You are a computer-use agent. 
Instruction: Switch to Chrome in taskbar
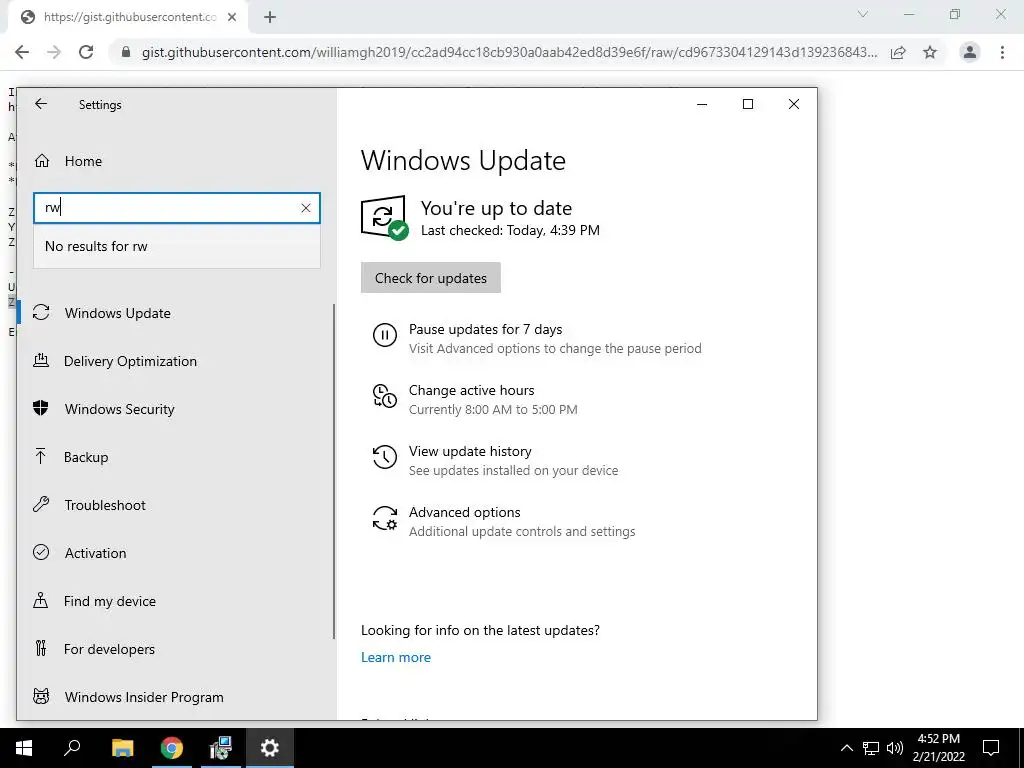(x=172, y=748)
